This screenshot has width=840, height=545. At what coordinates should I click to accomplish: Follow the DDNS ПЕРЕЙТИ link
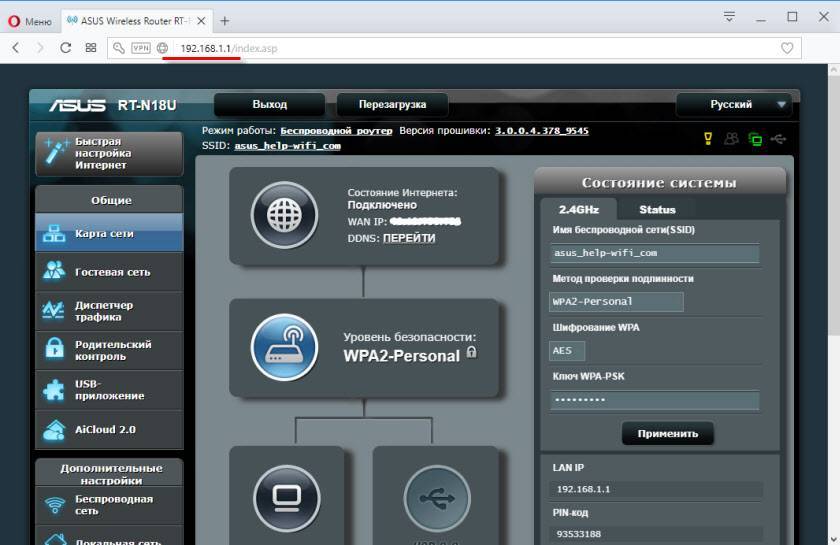(409, 238)
